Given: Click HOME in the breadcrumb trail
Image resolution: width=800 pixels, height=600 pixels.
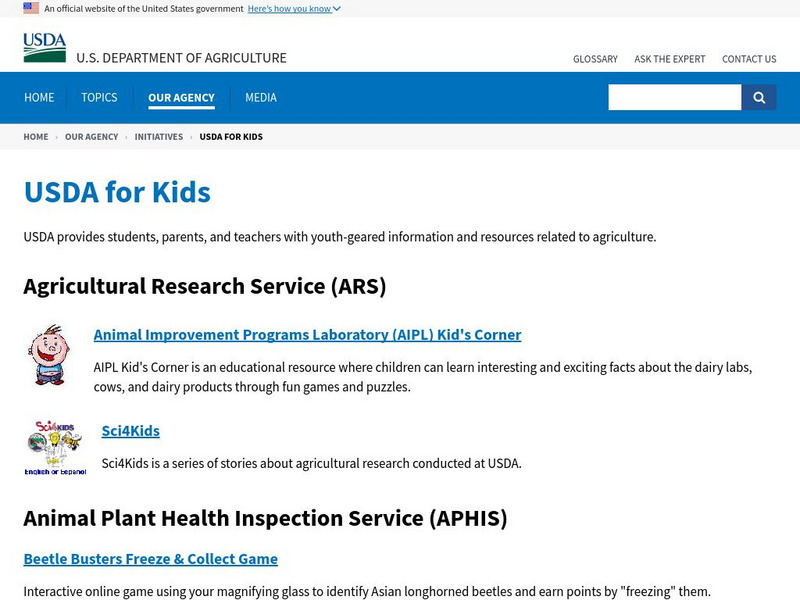Looking at the screenshot, I should tap(36, 137).
